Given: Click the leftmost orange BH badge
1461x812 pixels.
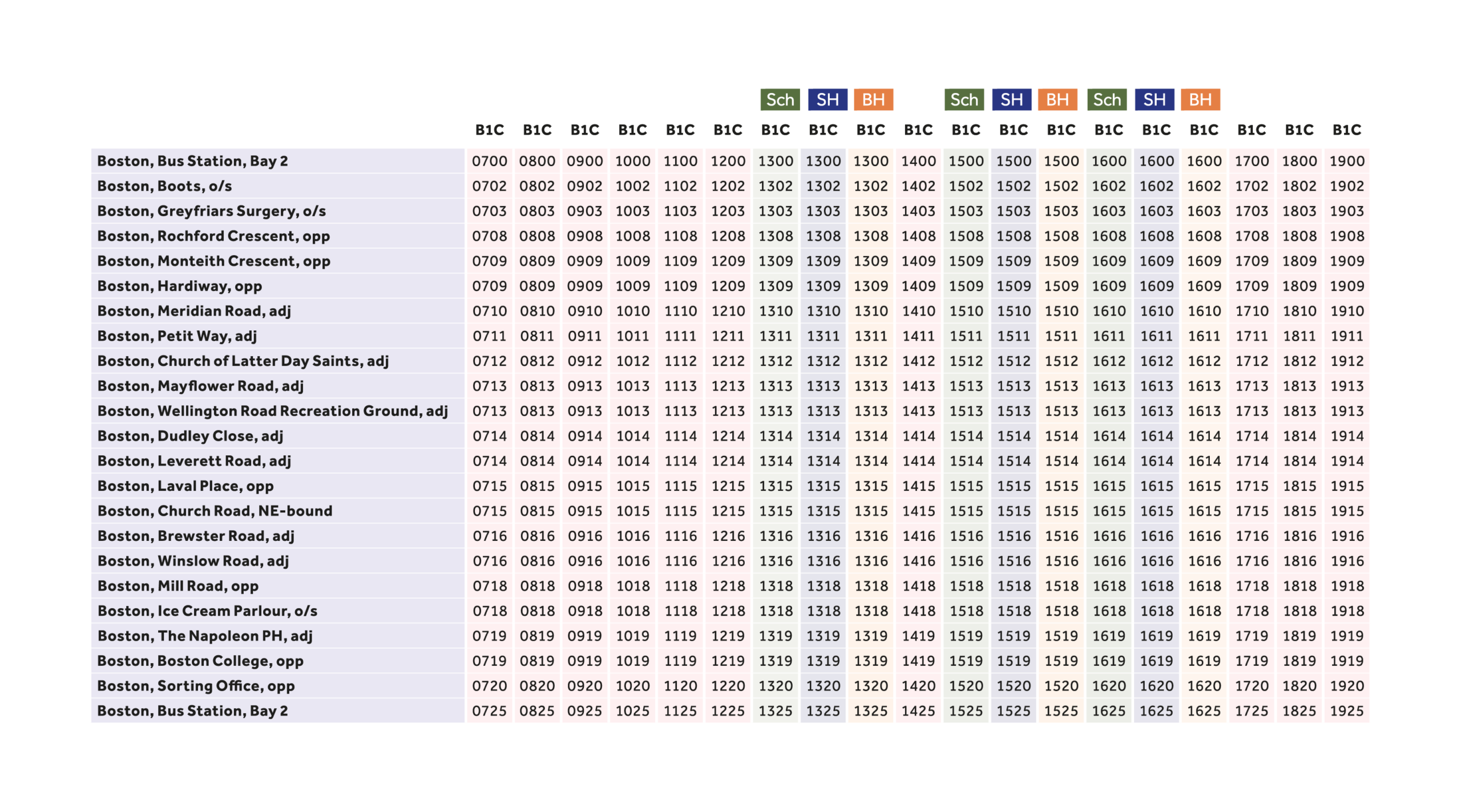Looking at the screenshot, I should (873, 100).
